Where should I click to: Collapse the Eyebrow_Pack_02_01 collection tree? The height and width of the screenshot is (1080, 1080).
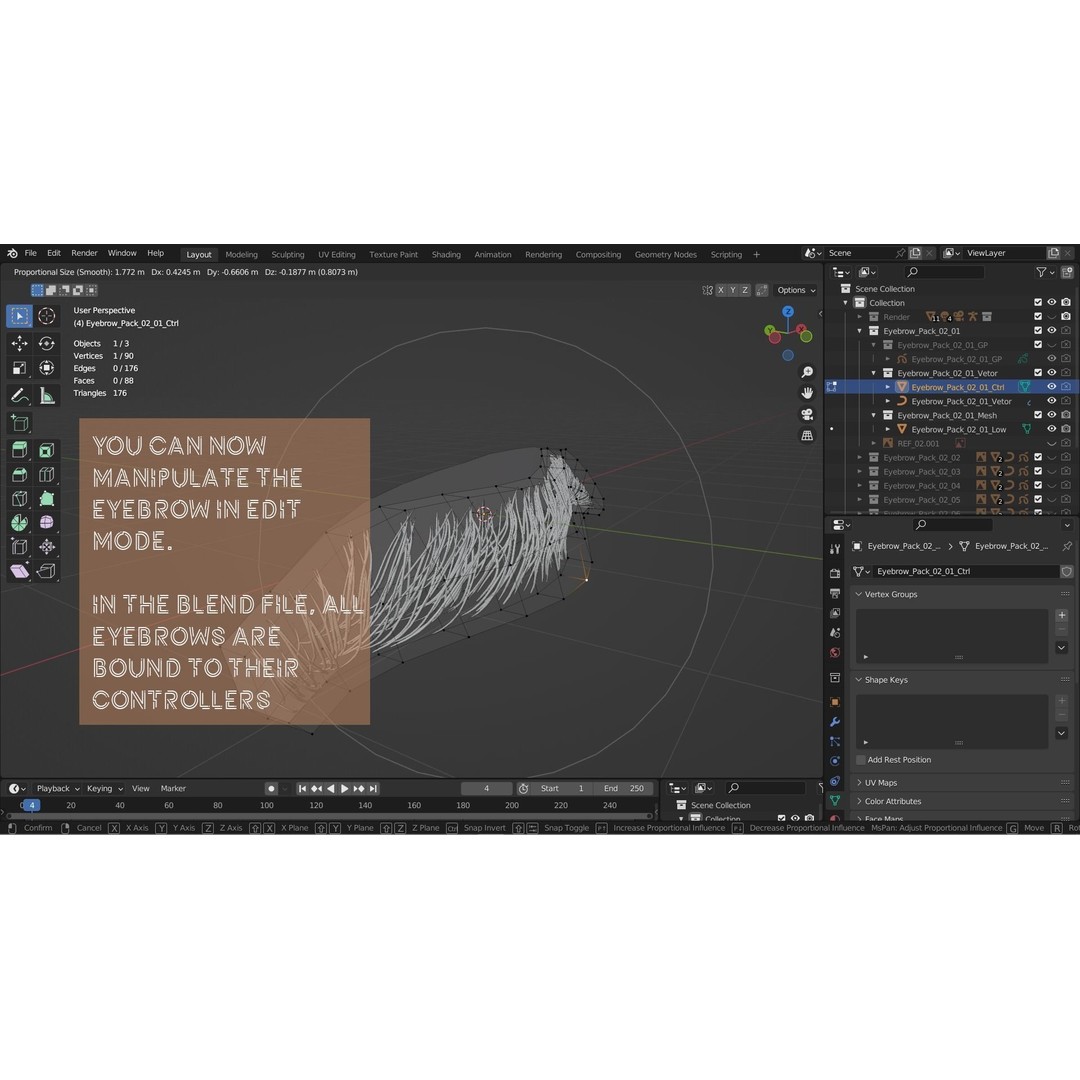click(x=860, y=331)
